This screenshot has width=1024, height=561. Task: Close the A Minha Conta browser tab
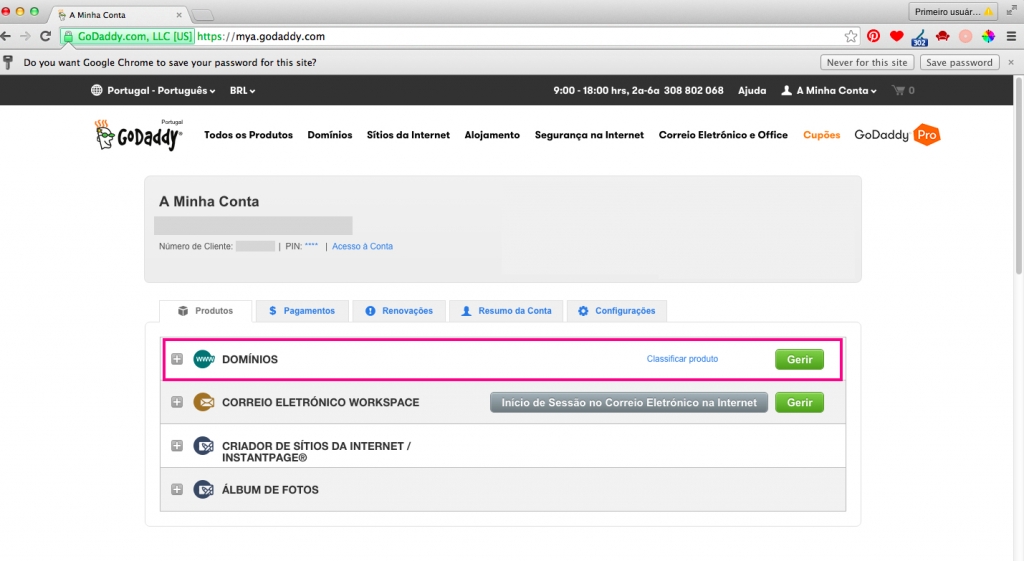click(179, 14)
